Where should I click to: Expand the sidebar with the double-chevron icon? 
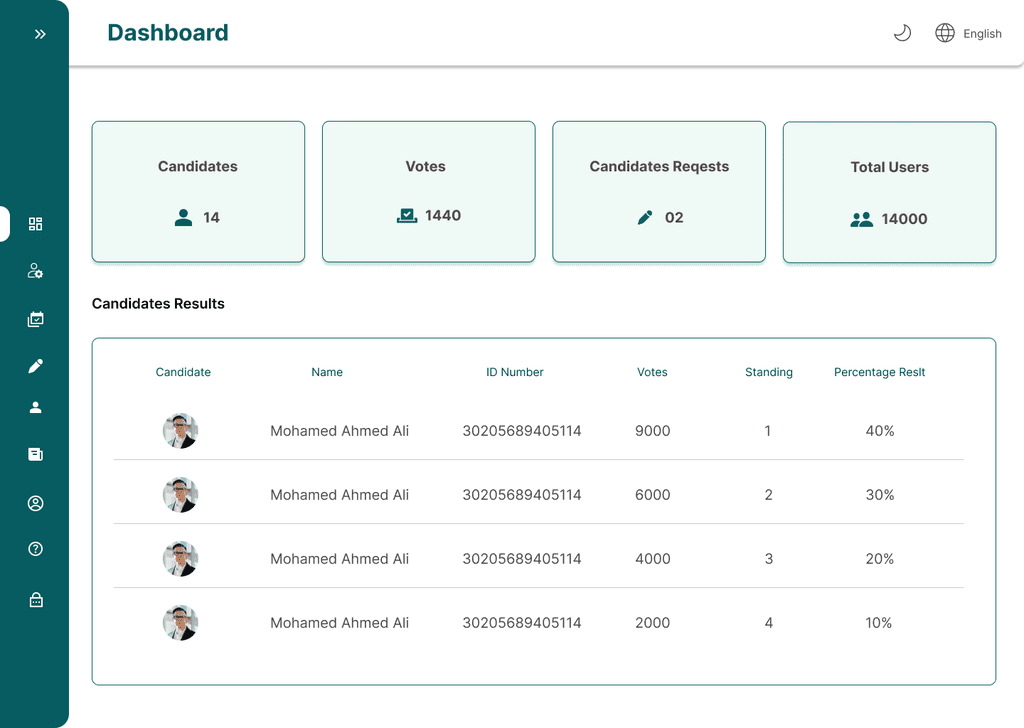click(x=40, y=34)
